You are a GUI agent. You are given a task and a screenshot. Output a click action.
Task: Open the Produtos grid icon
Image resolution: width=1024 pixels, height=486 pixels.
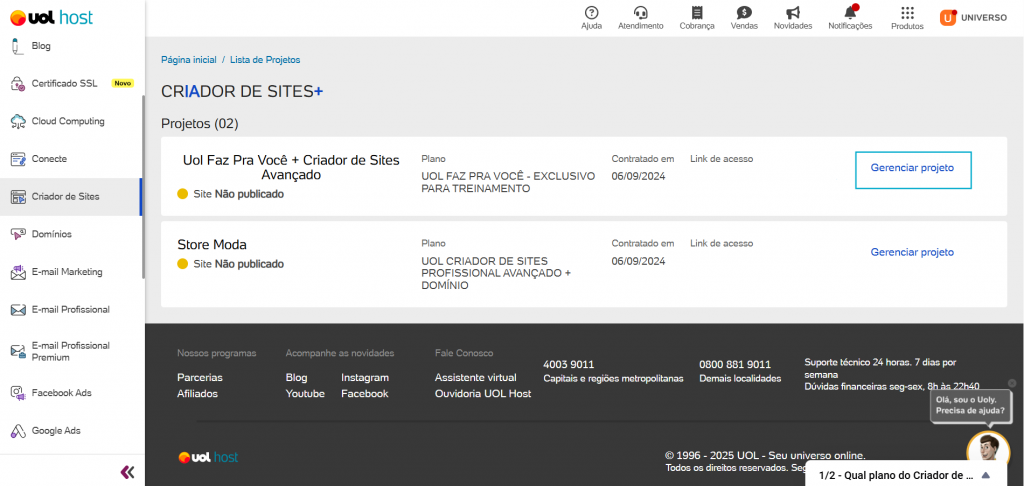click(x=907, y=12)
